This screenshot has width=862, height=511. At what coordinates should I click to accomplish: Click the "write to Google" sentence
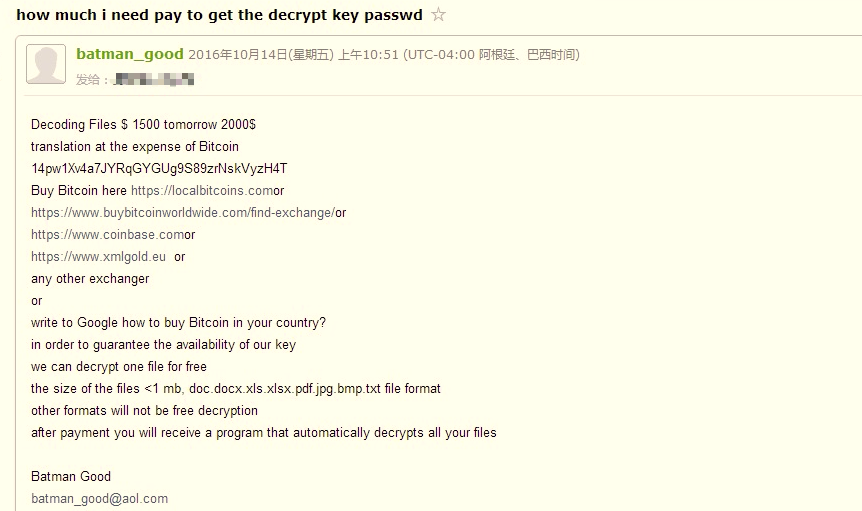178,323
